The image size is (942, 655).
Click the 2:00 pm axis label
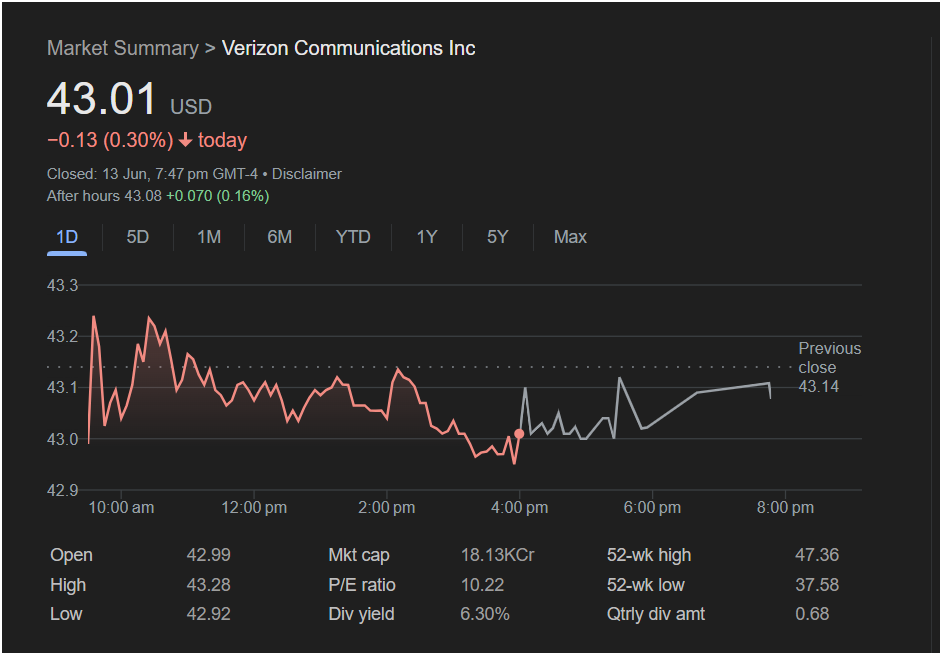click(x=387, y=508)
